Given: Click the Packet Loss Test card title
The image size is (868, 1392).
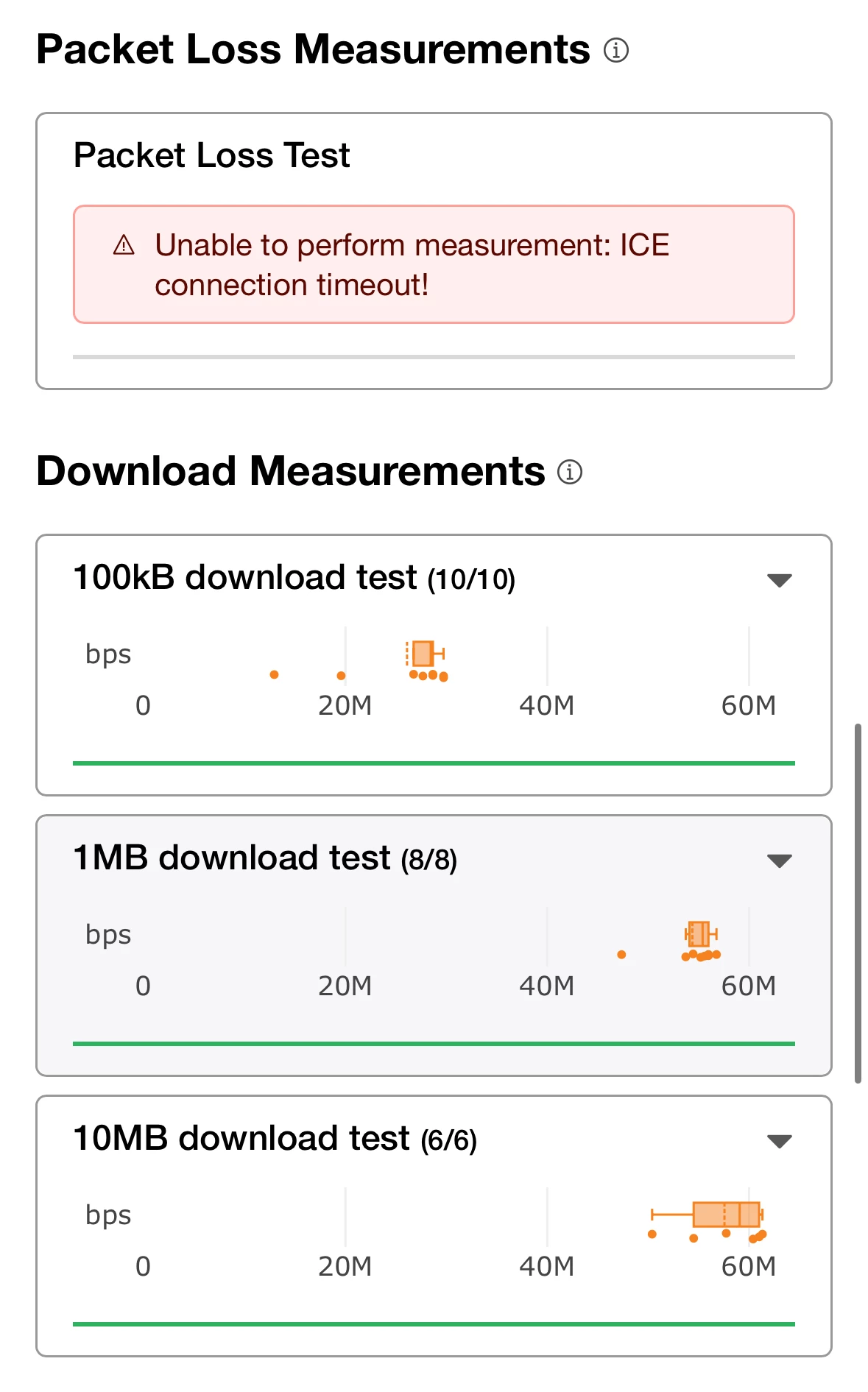Looking at the screenshot, I should (x=211, y=155).
